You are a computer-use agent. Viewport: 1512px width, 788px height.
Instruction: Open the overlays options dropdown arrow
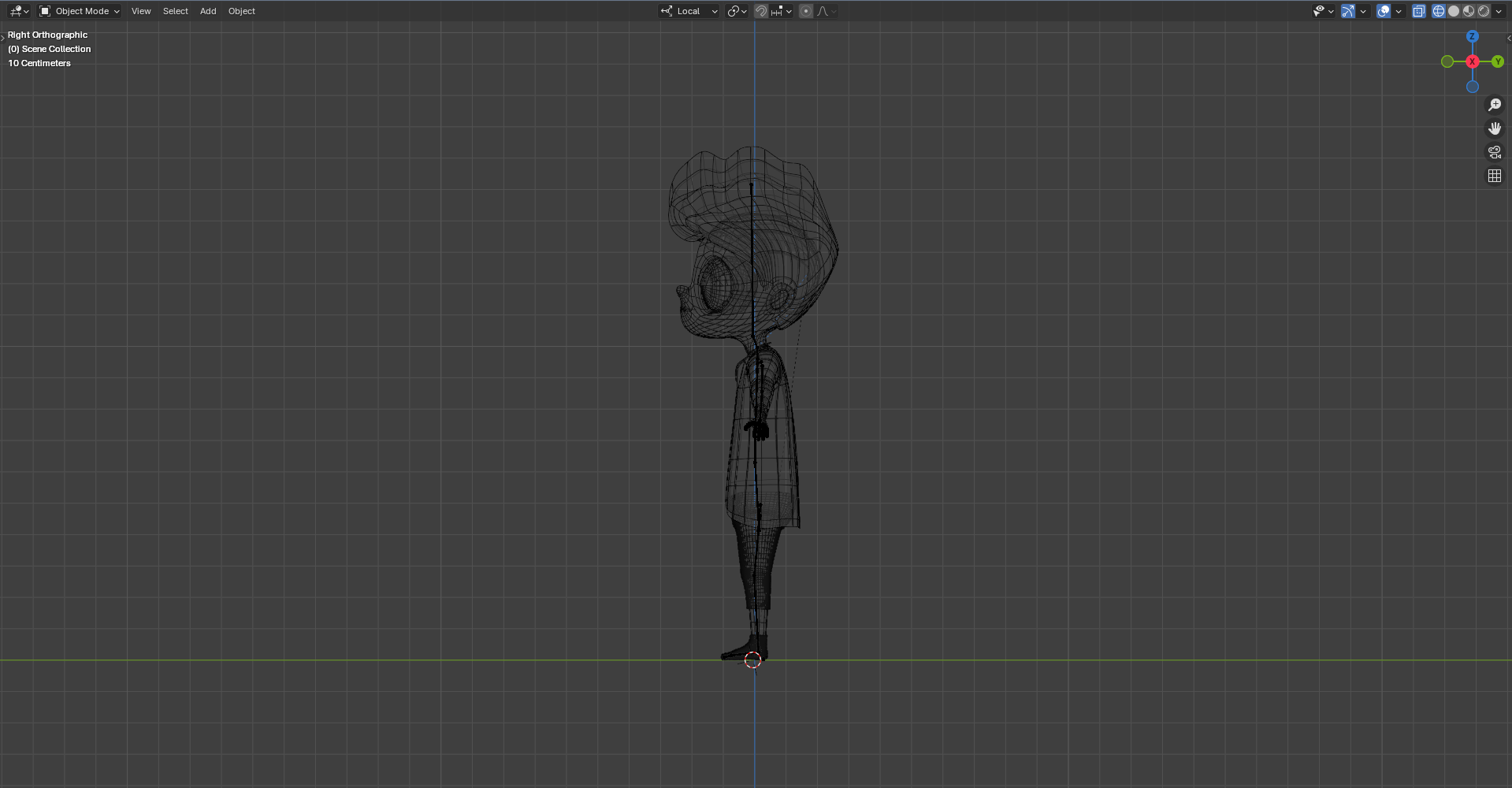(1399, 11)
